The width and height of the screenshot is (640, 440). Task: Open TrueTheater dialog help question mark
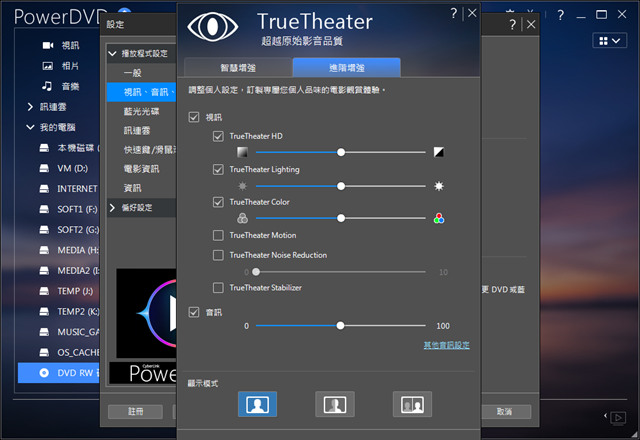[453, 13]
